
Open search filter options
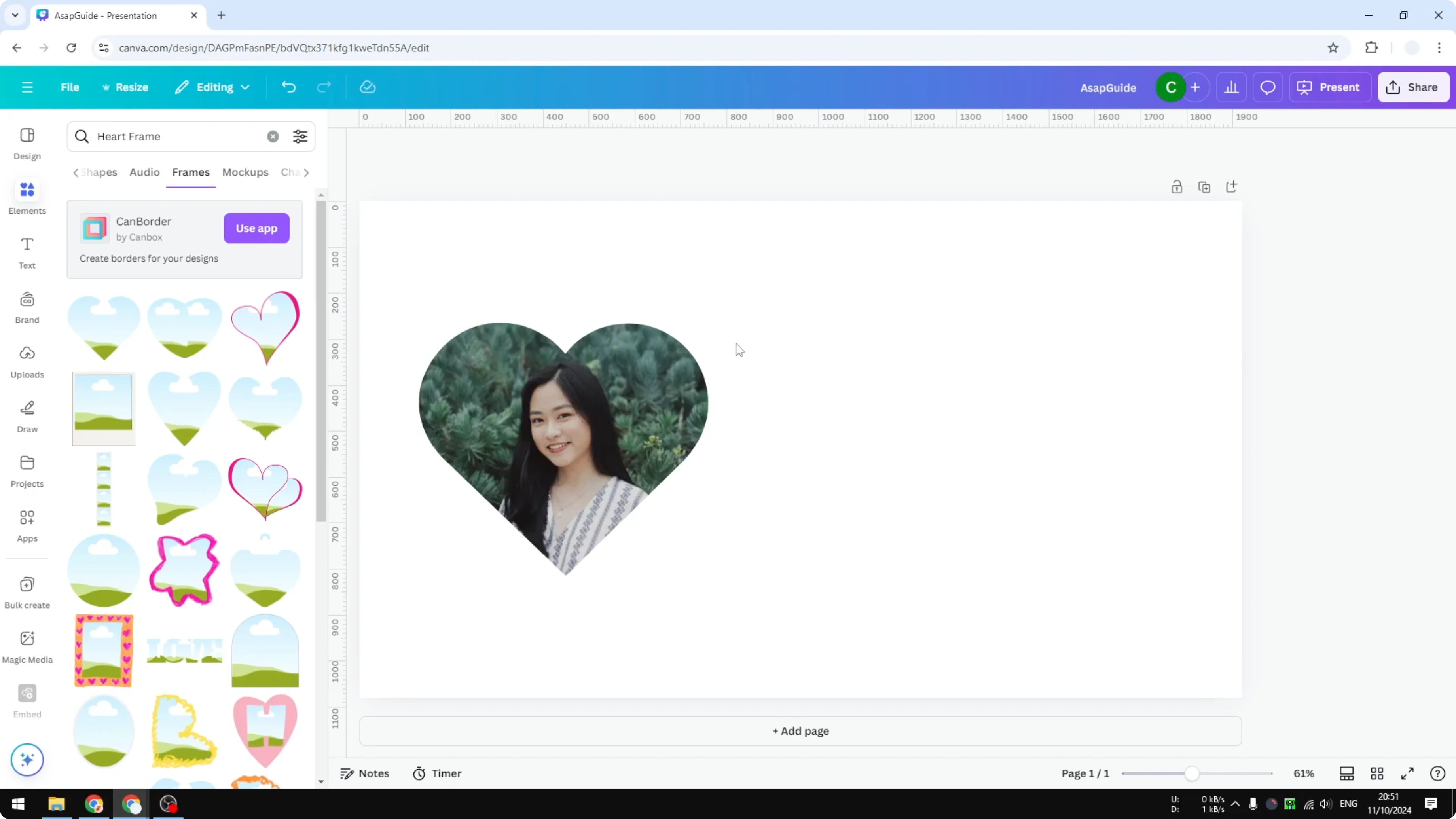coord(300,136)
